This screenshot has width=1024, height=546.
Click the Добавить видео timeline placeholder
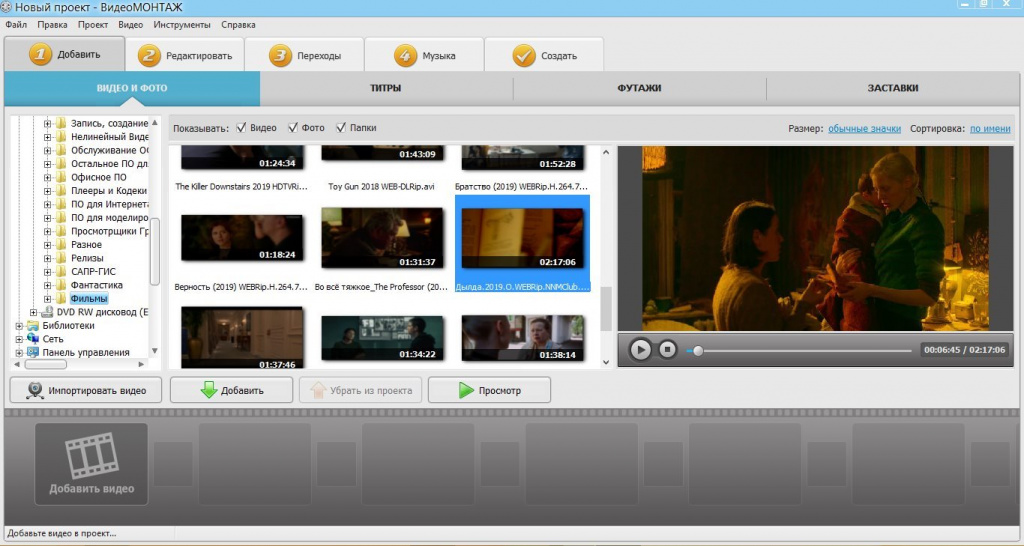(91, 464)
